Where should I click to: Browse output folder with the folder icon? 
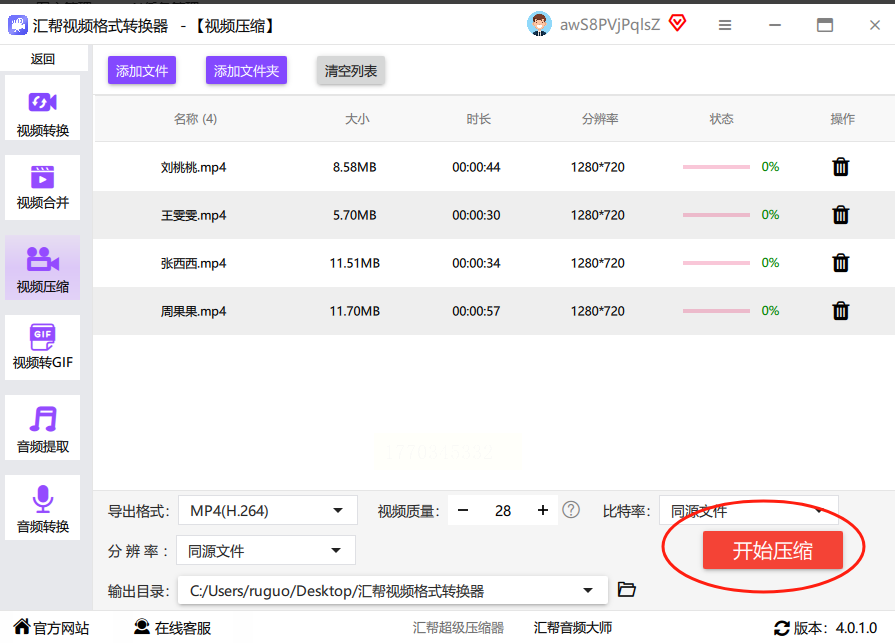click(x=627, y=590)
